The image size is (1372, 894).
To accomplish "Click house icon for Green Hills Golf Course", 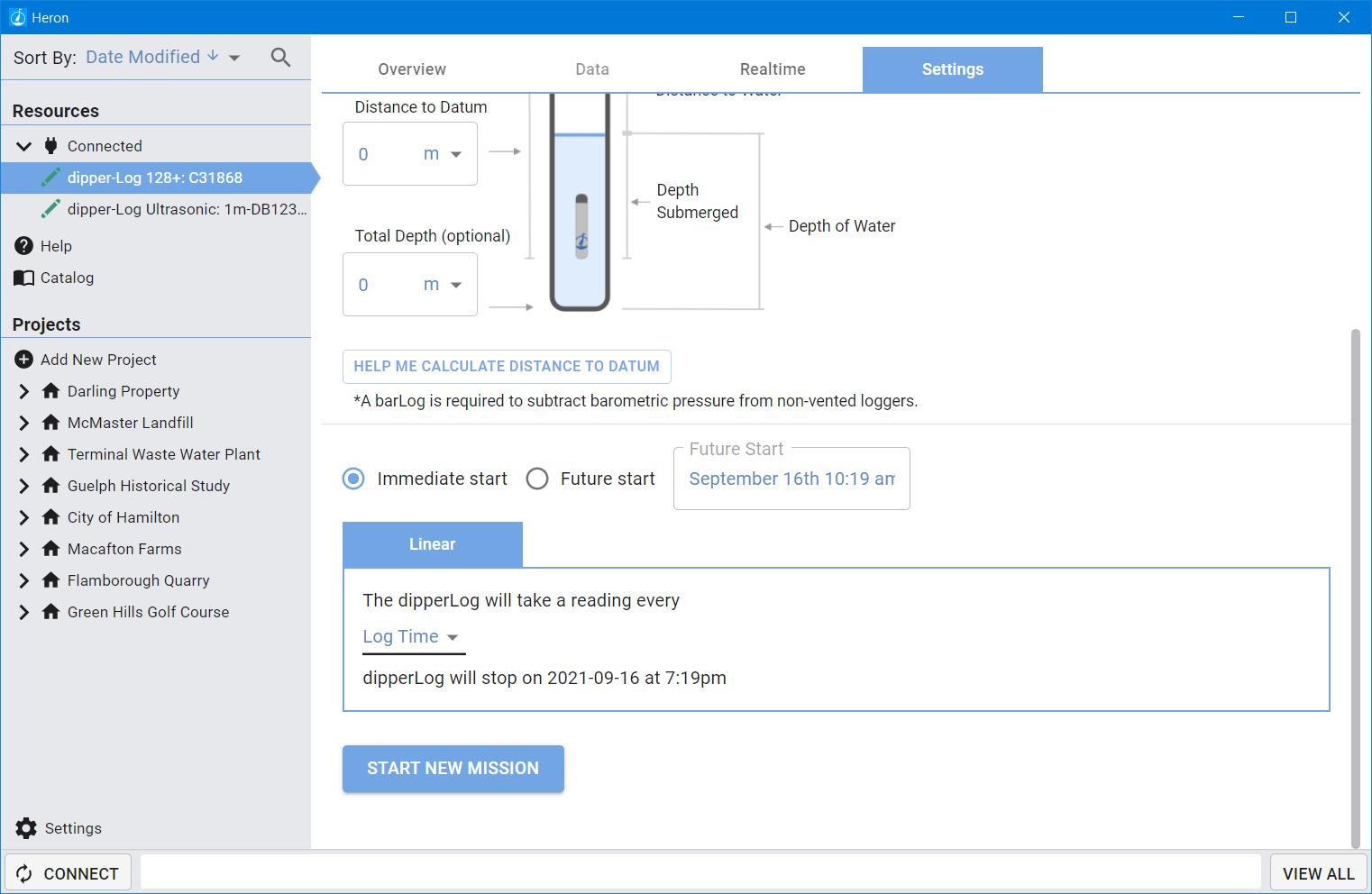I will click(51, 612).
